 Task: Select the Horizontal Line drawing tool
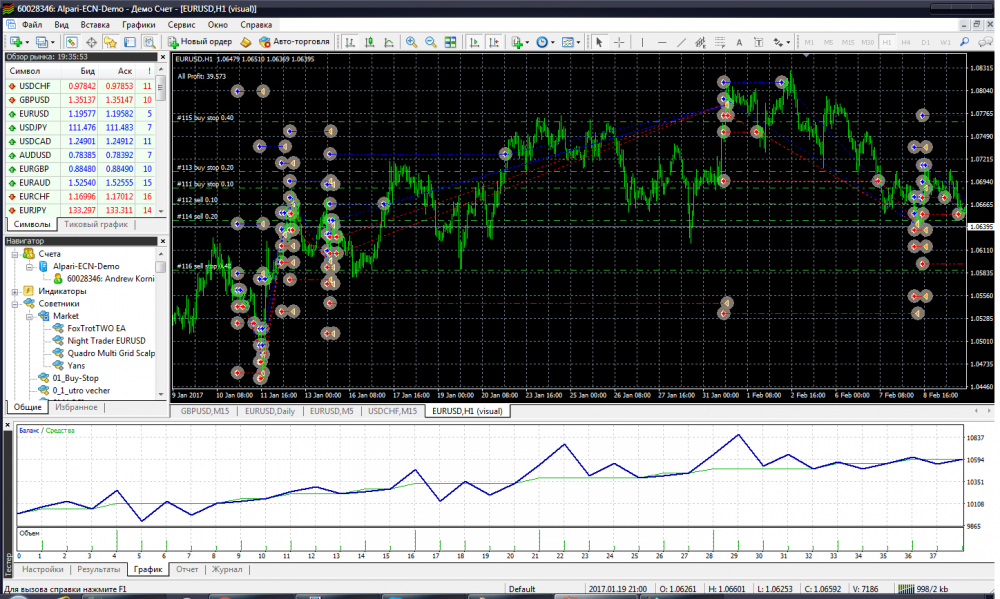(662, 42)
